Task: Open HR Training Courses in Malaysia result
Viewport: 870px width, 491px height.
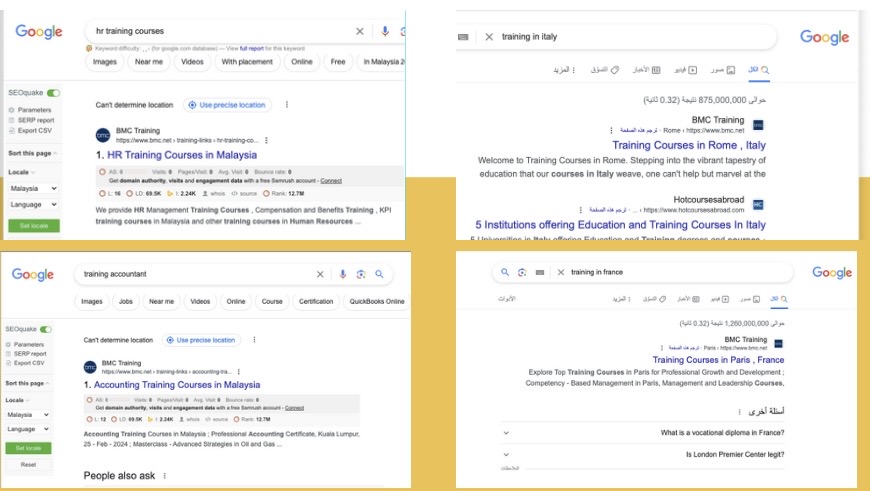Action: (x=182, y=155)
